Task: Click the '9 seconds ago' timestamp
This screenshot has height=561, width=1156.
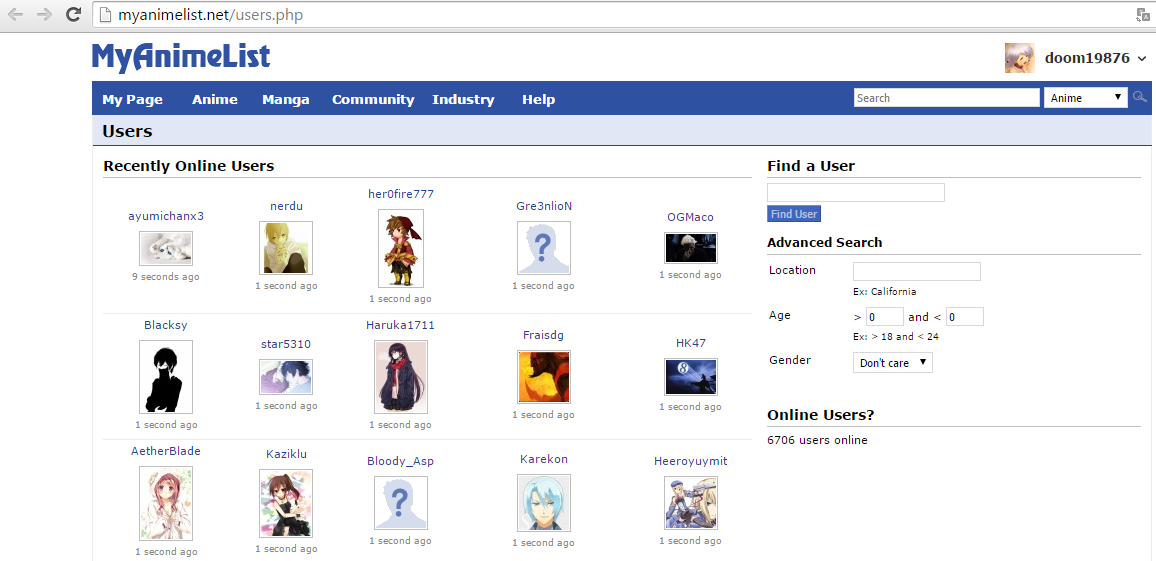Action: coord(166,277)
